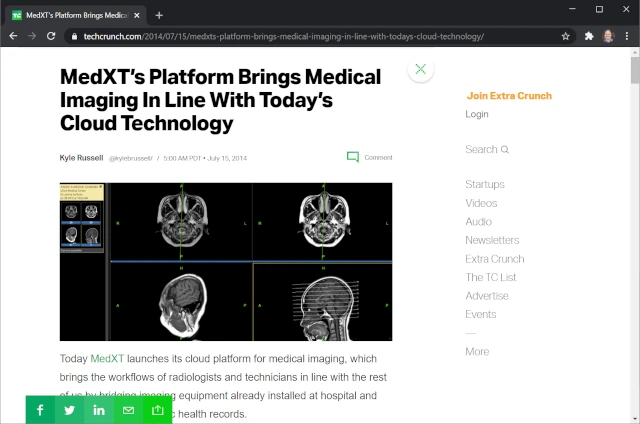Viewport: 640px width, 424px height.
Task: Expand the More menu item
Action: click(x=477, y=351)
